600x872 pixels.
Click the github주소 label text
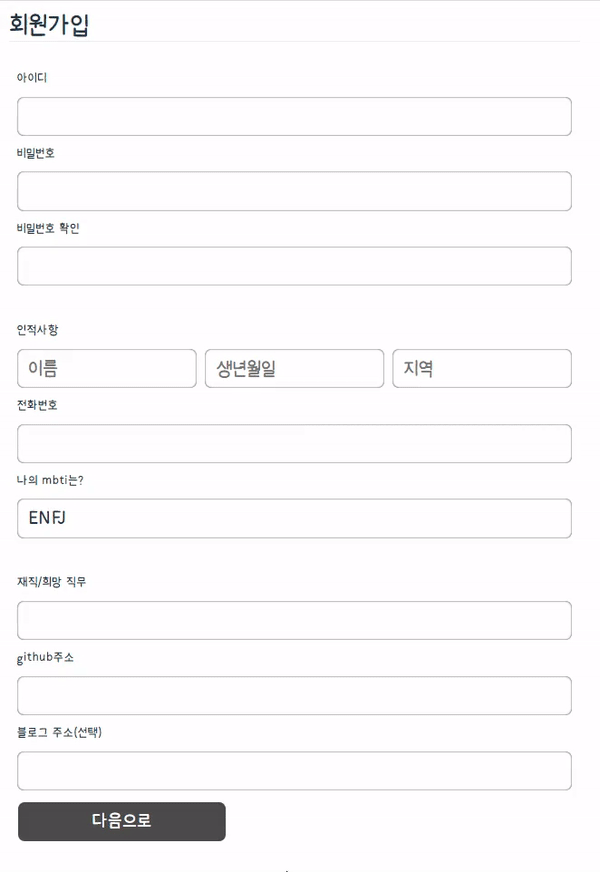point(45,657)
